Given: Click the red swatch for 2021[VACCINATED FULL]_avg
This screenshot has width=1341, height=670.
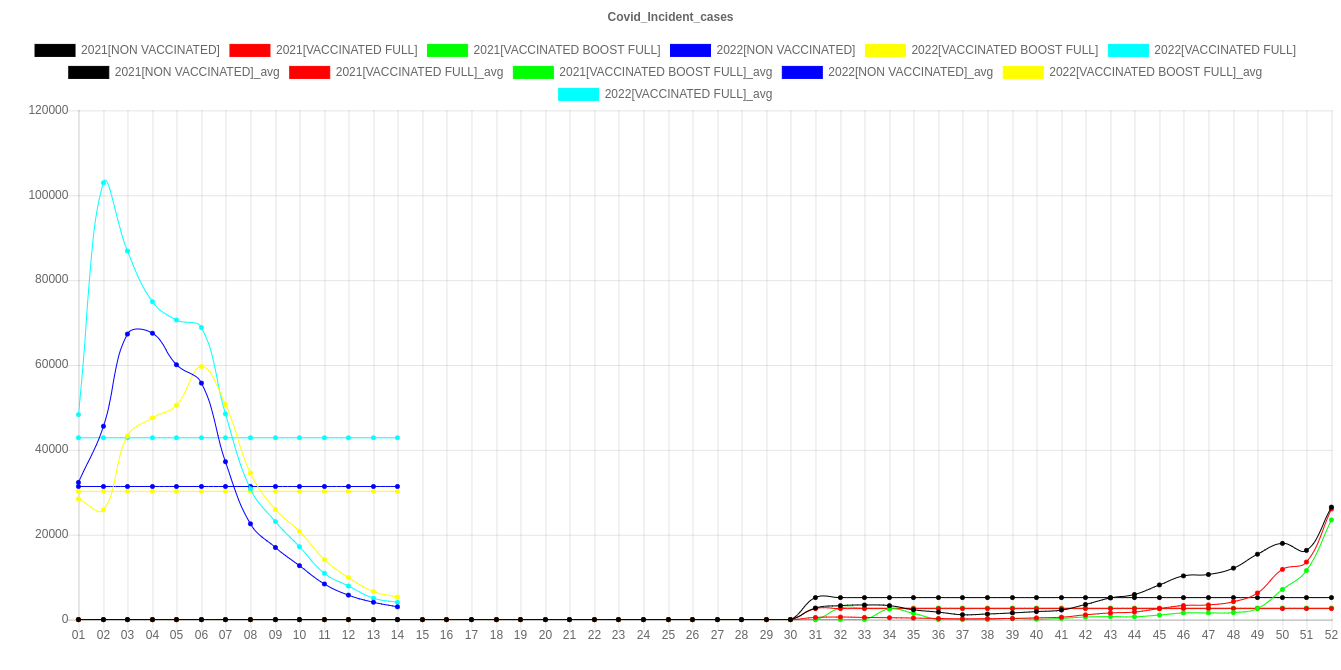Looking at the screenshot, I should coord(309,72).
